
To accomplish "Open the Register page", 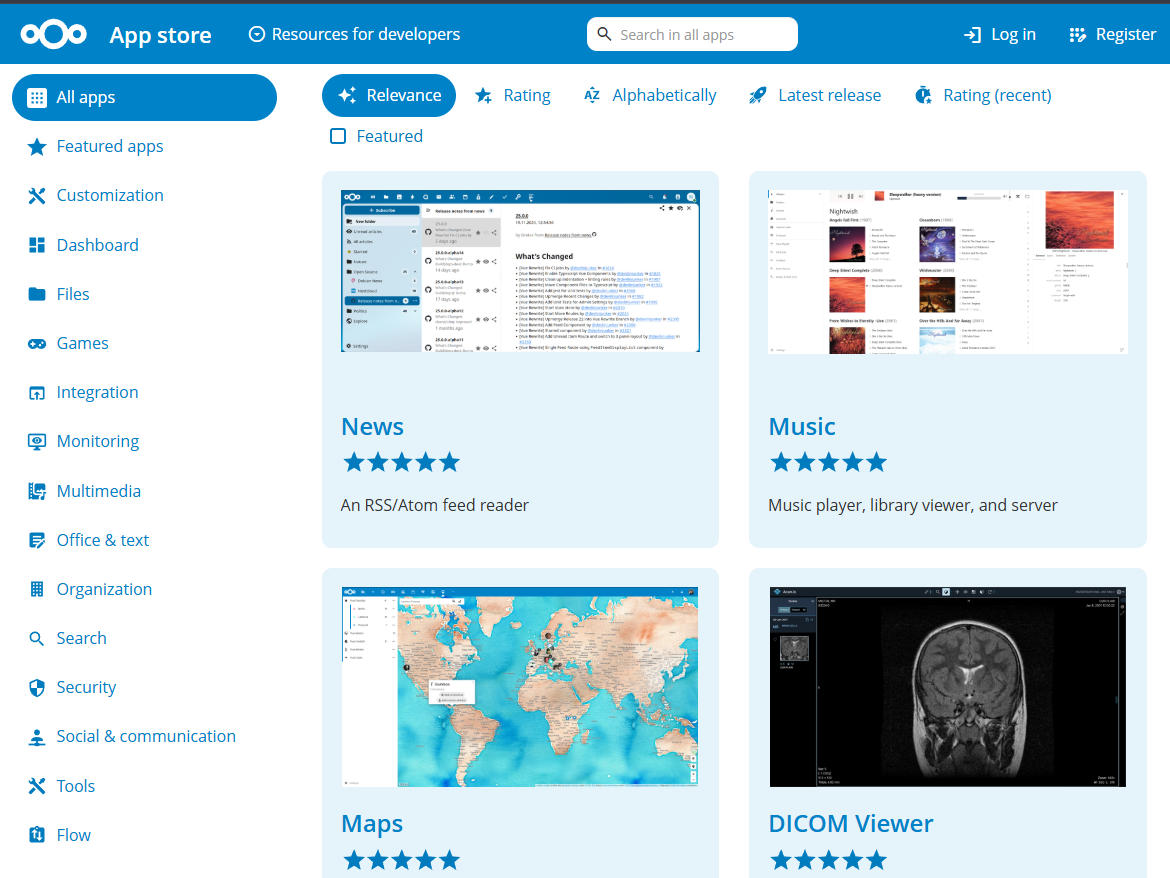I will [x=1112, y=34].
